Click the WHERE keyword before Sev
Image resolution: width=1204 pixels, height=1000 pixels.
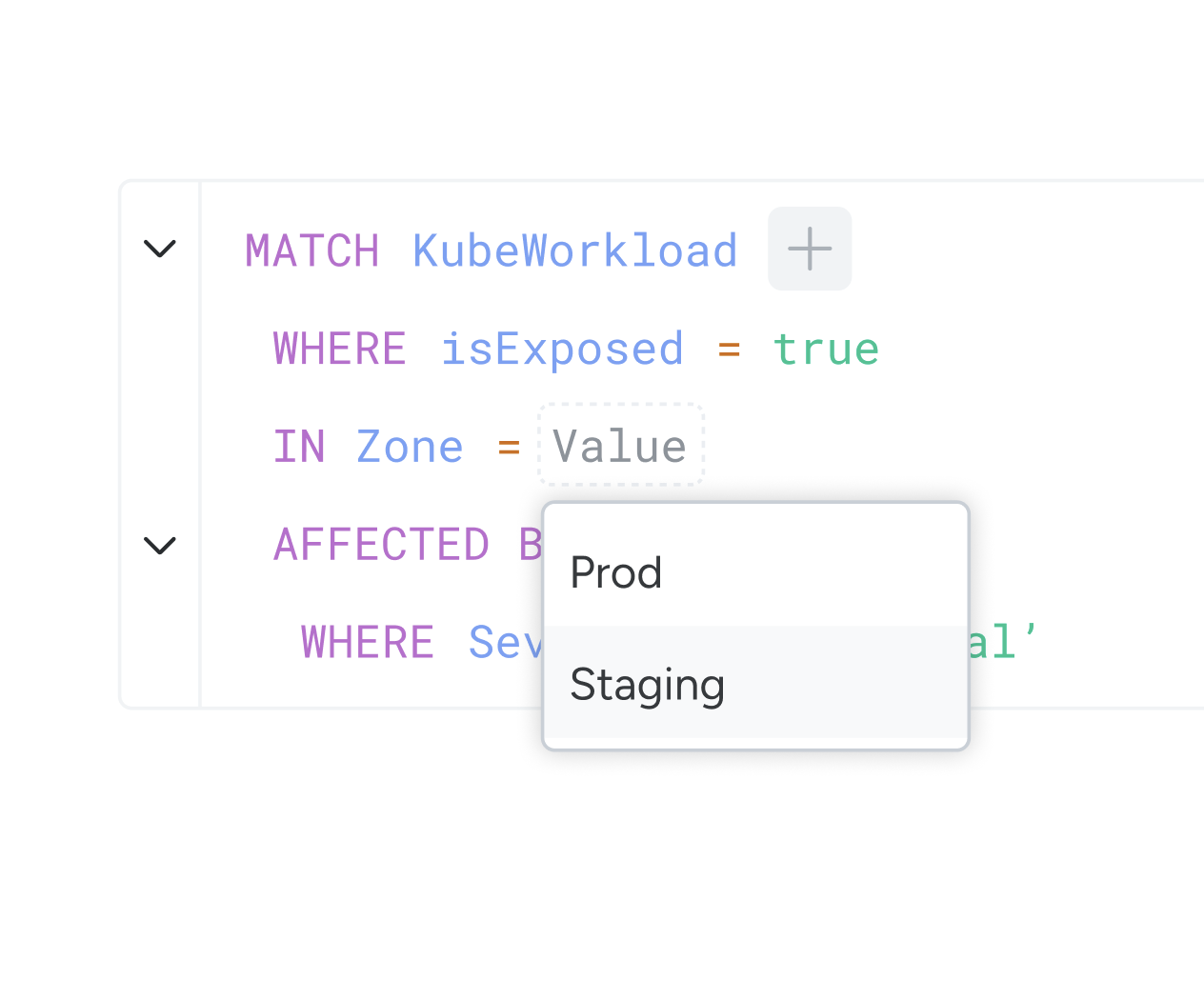tap(368, 642)
